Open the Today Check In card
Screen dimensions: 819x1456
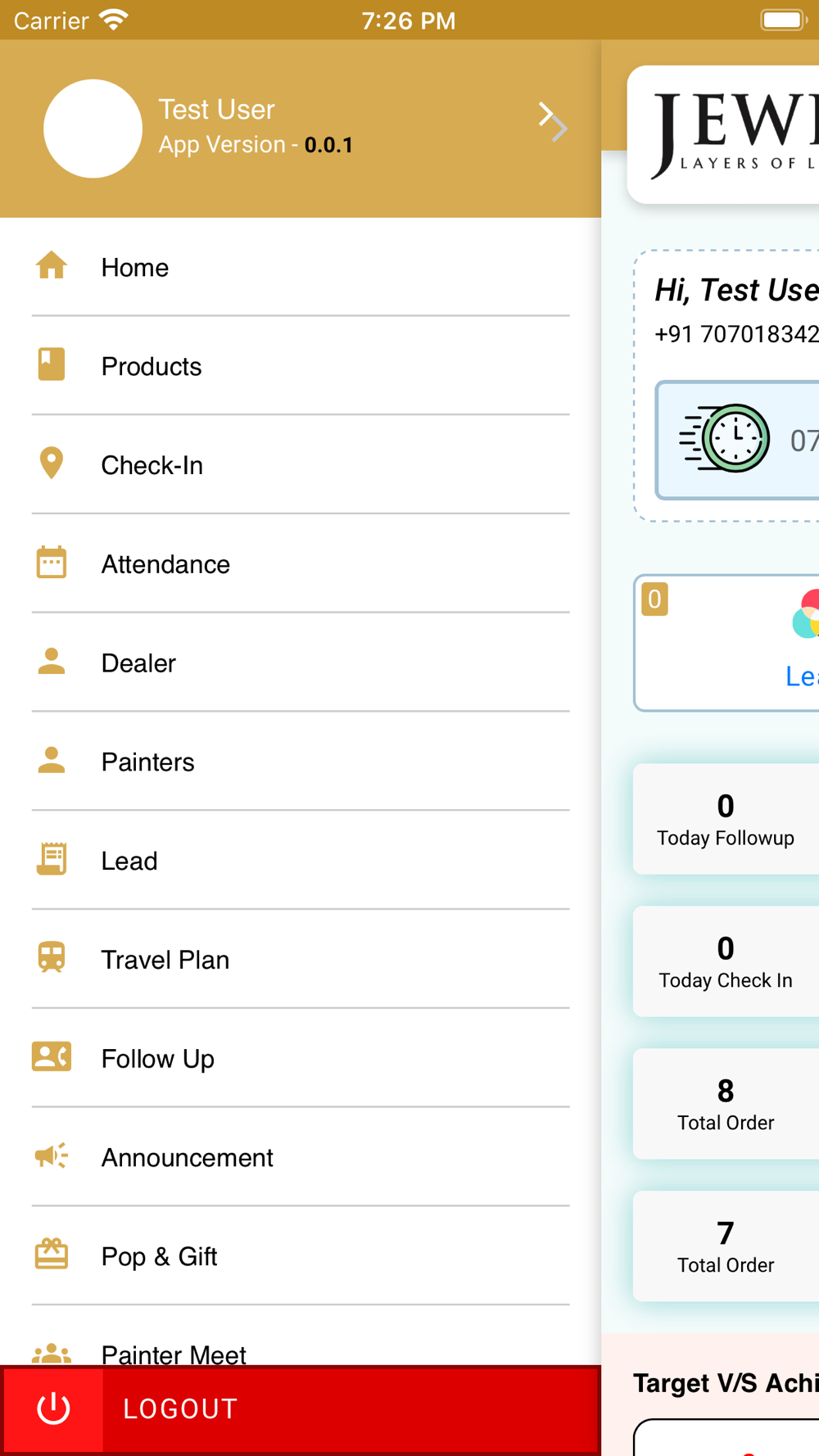coord(726,961)
